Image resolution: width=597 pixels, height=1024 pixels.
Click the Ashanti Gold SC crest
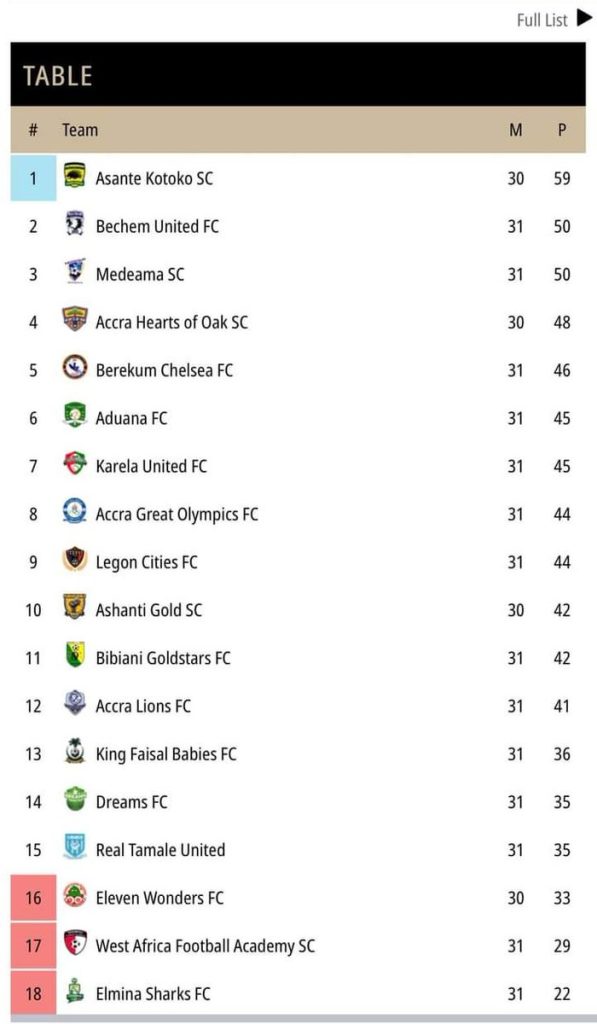(x=75, y=608)
